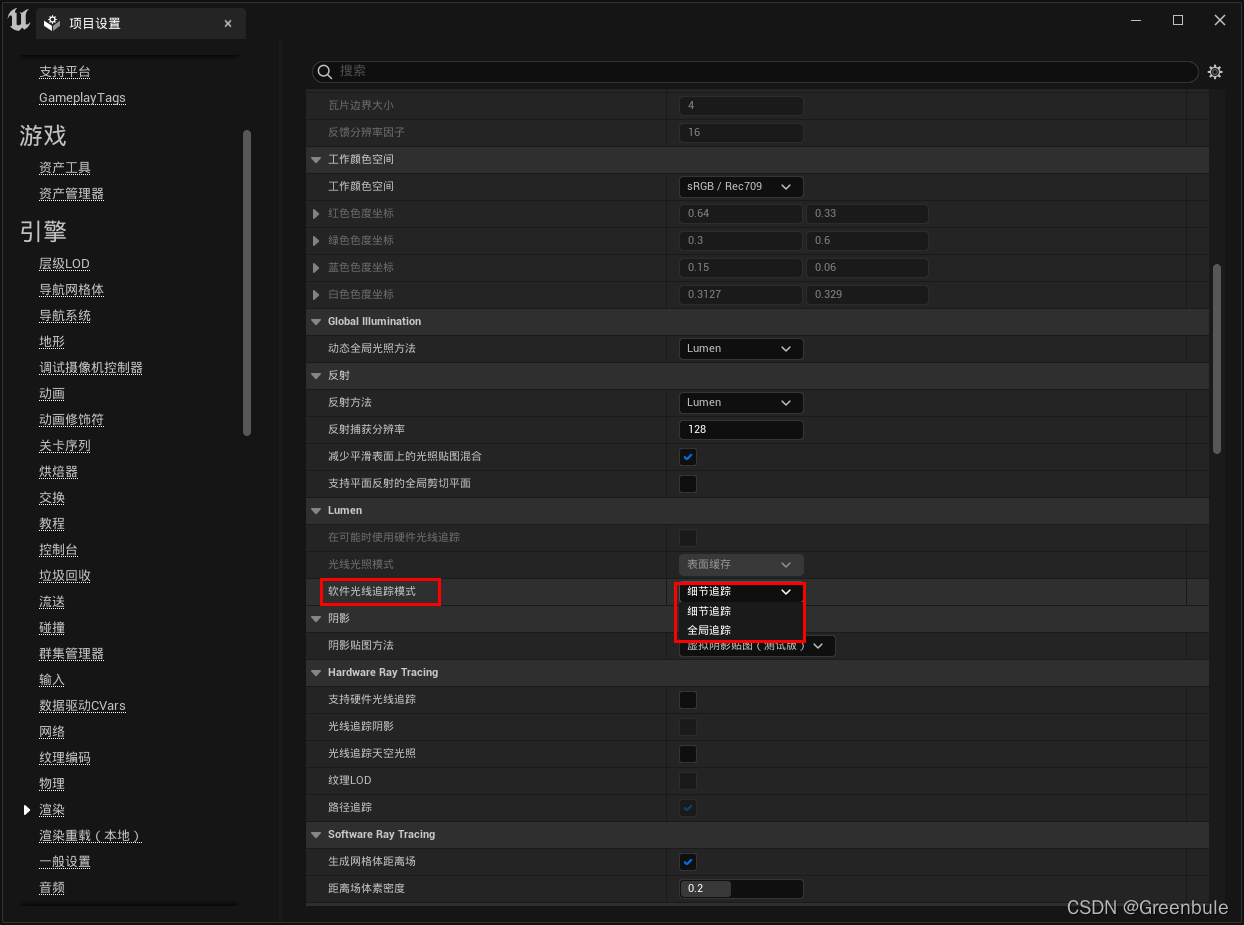This screenshot has height=925, width=1244.
Task: Collapse the 反射 section
Action: (x=316, y=375)
